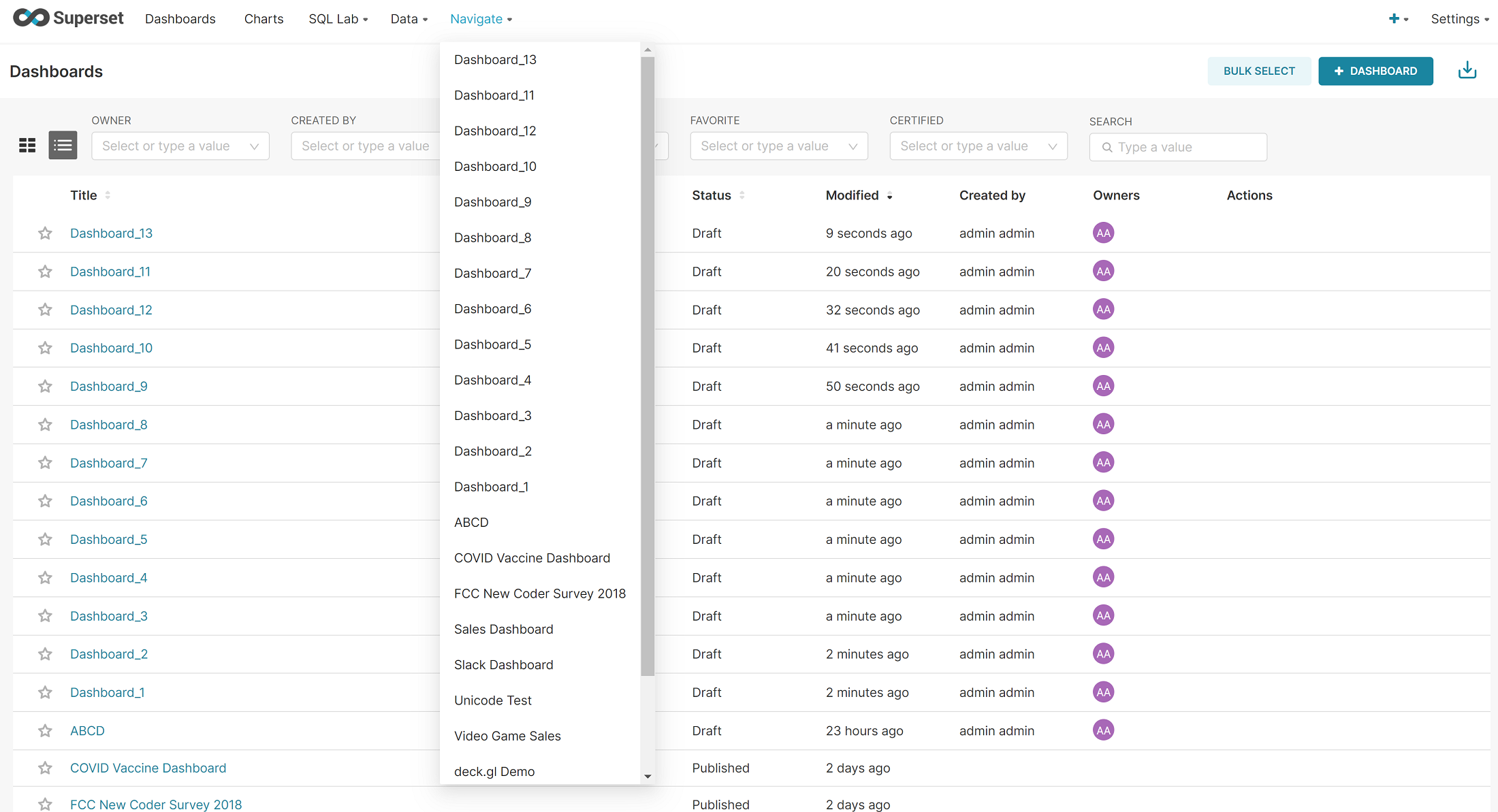Click the export download icon
1498x812 pixels.
pyautogui.click(x=1467, y=71)
